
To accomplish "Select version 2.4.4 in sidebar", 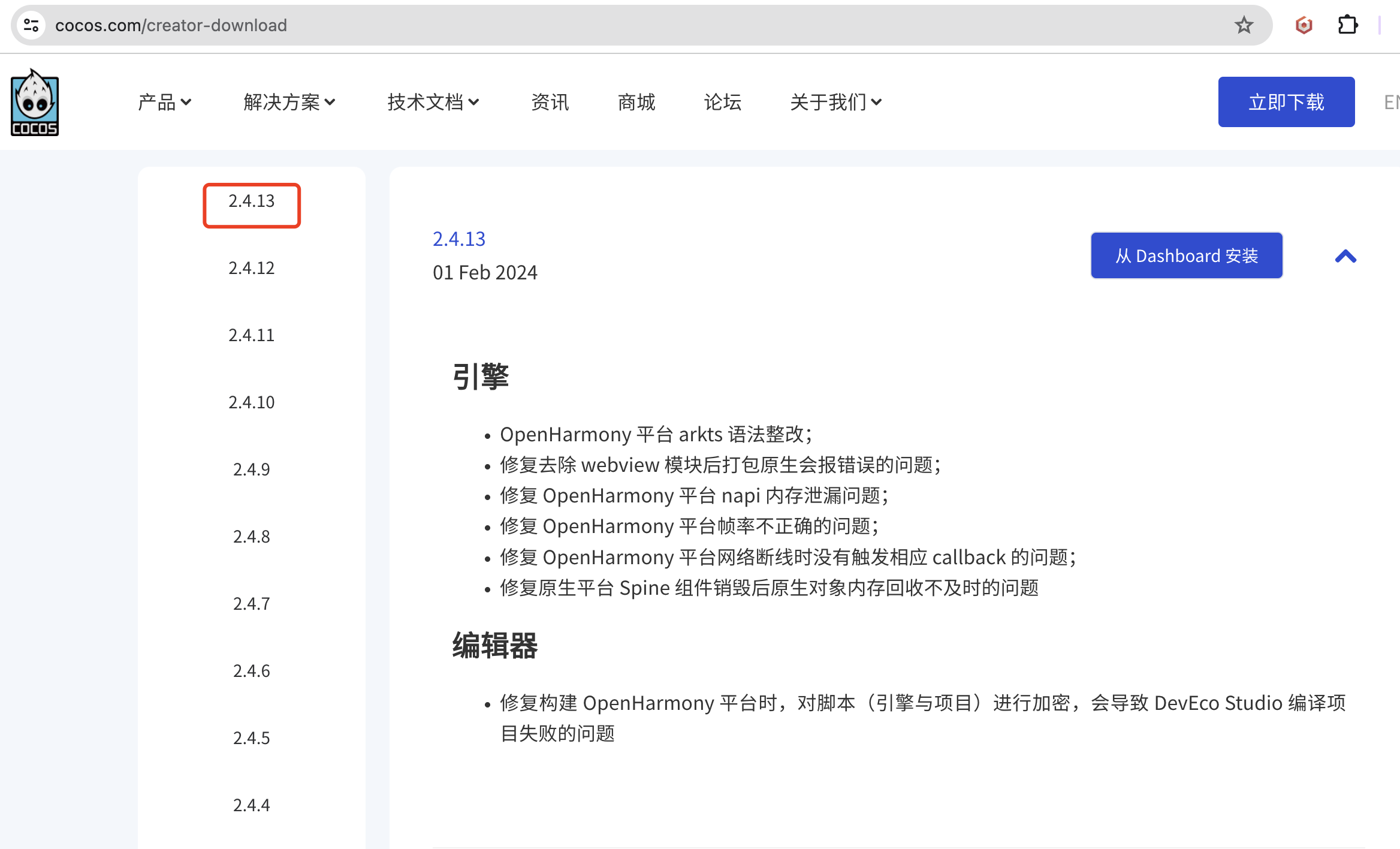I will coord(251,805).
